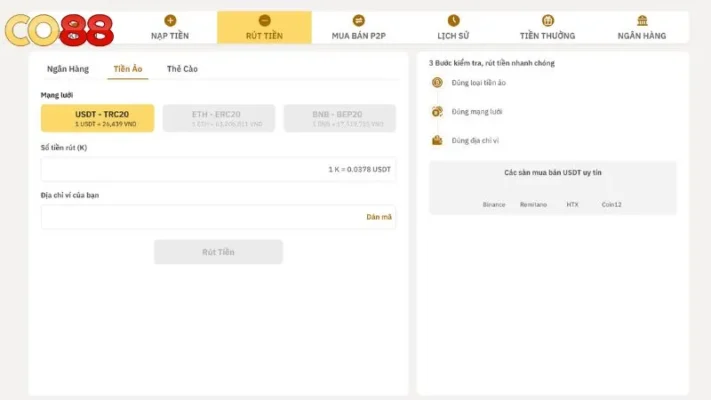Switch to the Ngân Hàng tab
This screenshot has height=400, width=711.
68,69
